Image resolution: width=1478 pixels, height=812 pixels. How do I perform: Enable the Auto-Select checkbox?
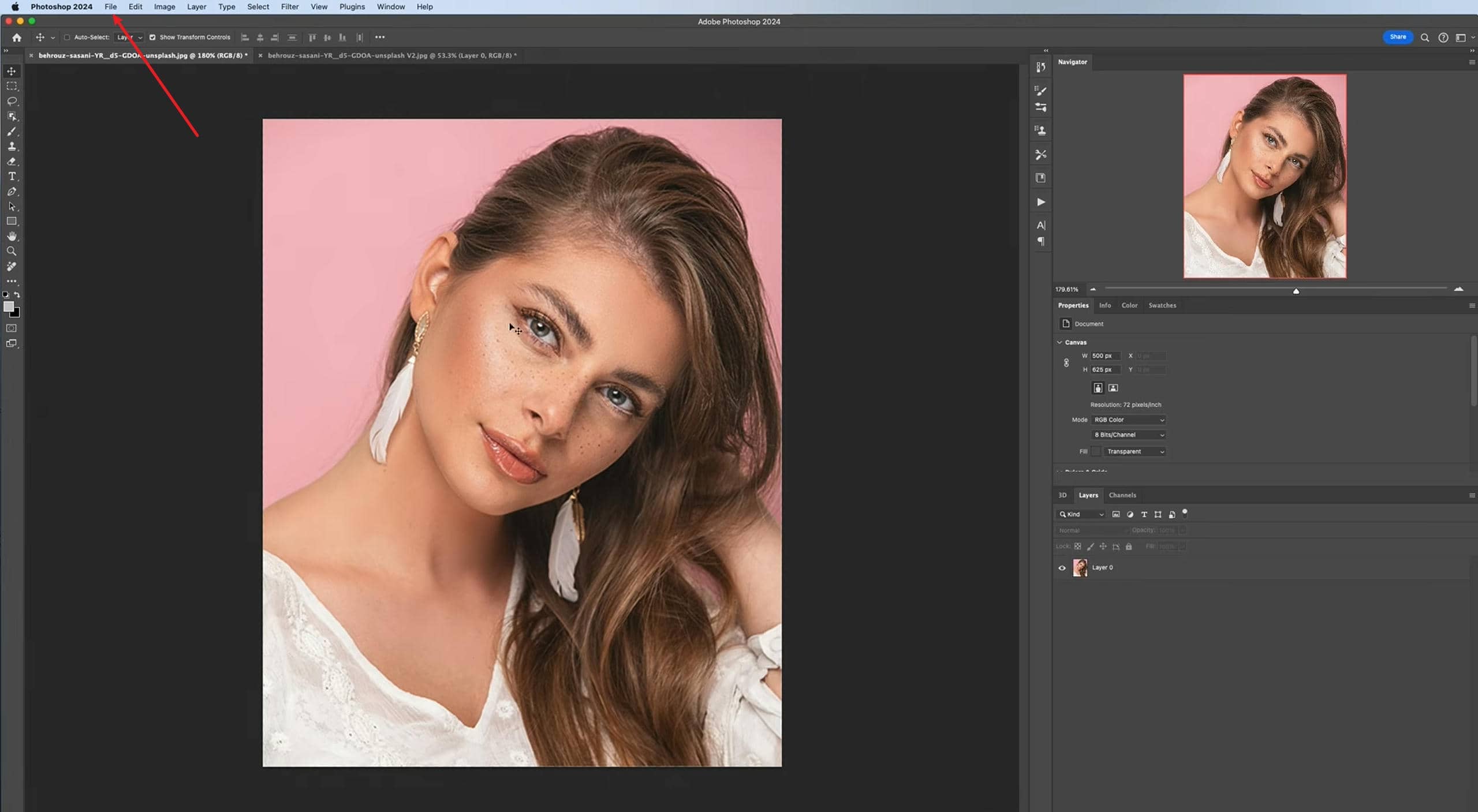pyautogui.click(x=67, y=38)
